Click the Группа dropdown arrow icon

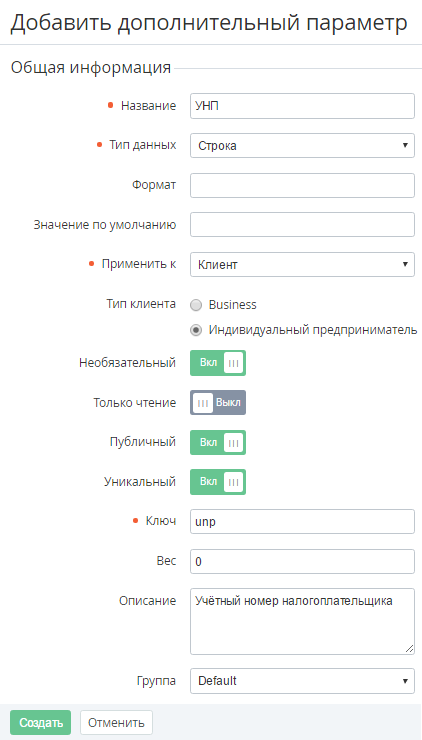[405, 681]
